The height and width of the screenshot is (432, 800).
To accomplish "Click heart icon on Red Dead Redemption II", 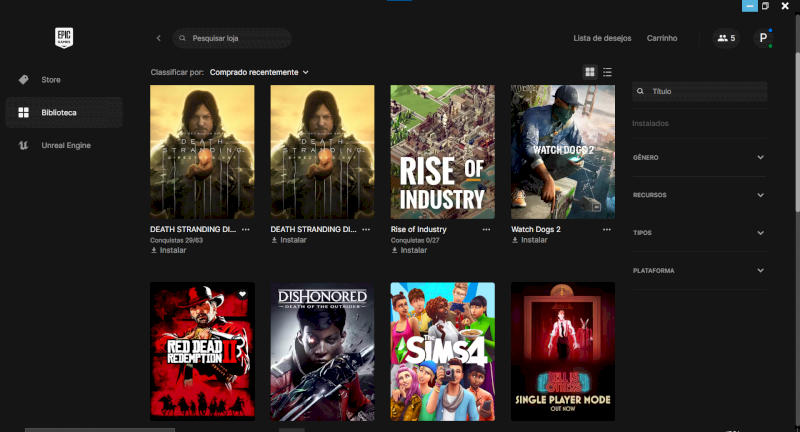I will point(242,294).
